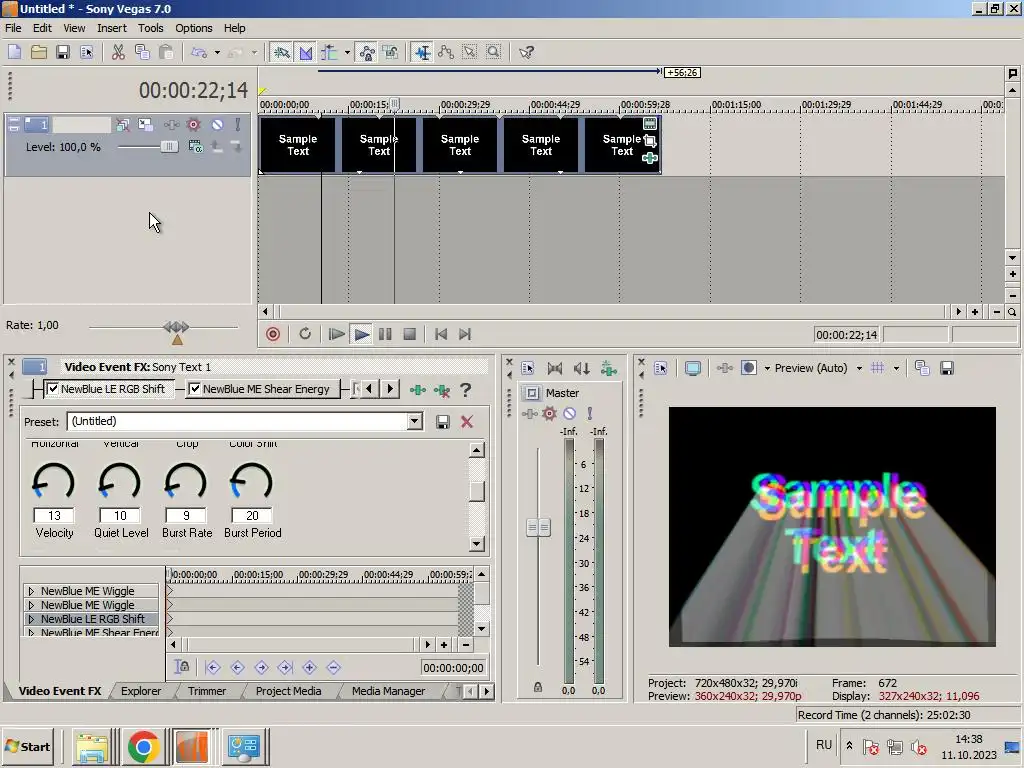Select the Normal Edit tool
The width and height of the screenshot is (1024, 768).
tap(423, 52)
